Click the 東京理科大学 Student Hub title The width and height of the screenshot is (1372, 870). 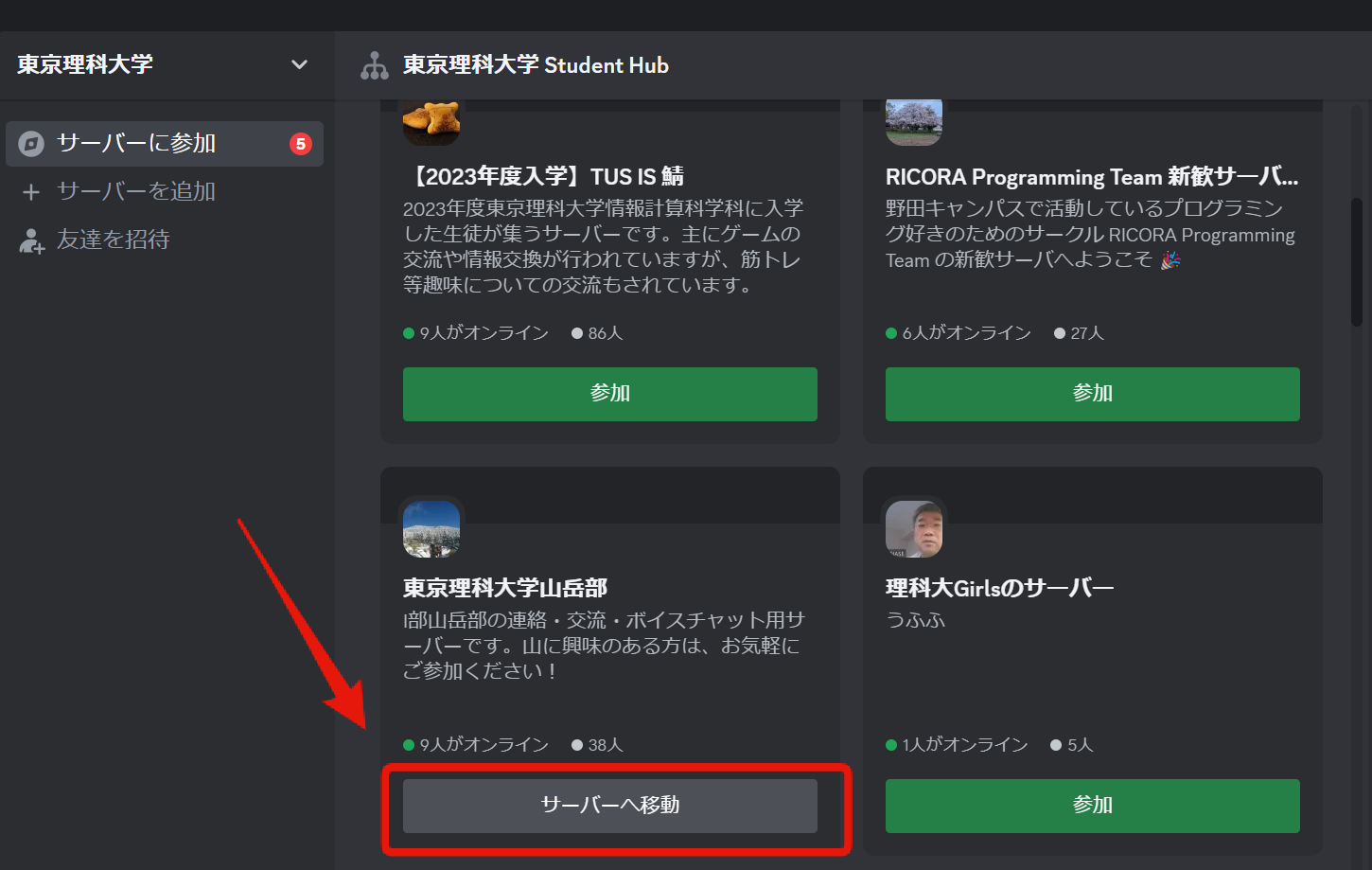(536, 65)
